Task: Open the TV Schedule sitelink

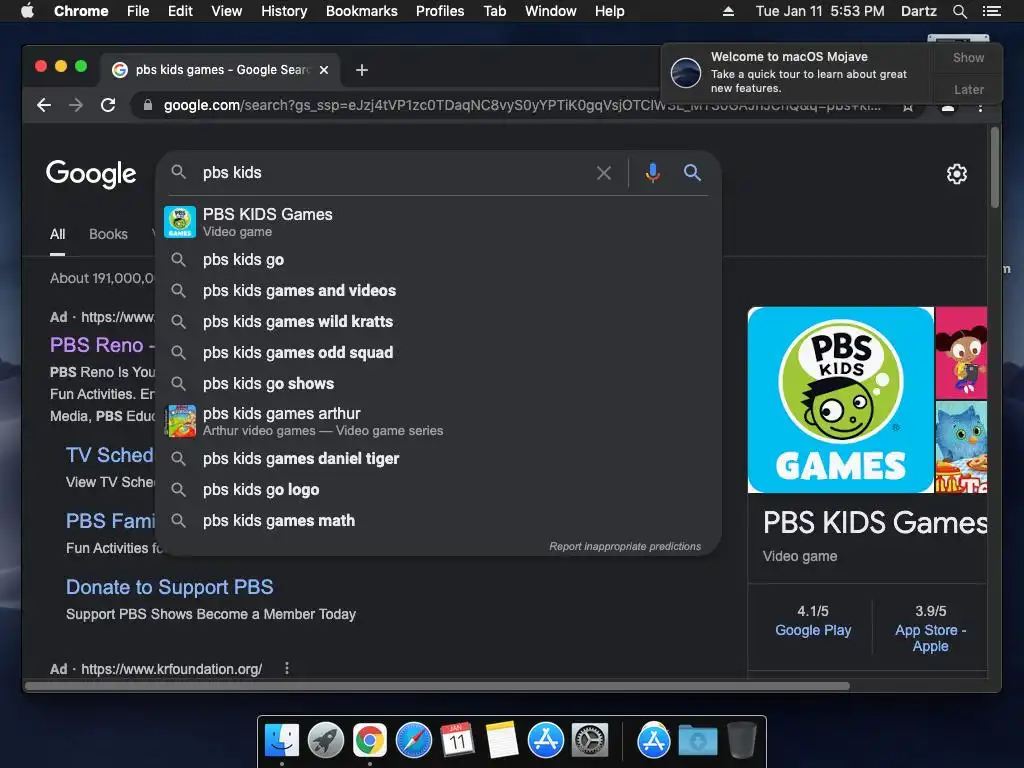Action: (x=110, y=455)
